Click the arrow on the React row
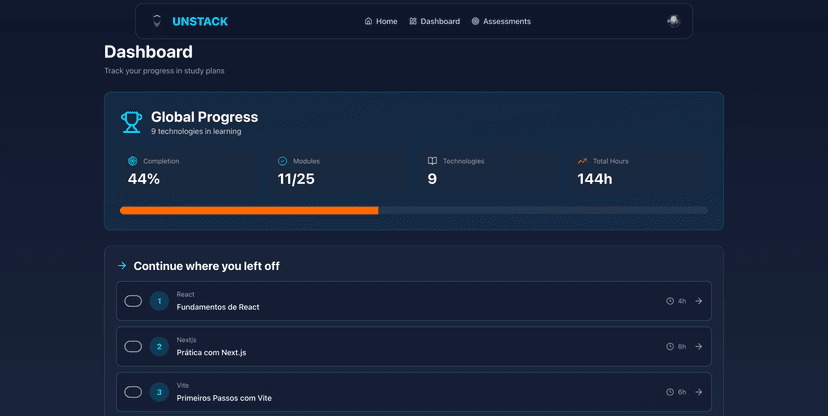 699,301
